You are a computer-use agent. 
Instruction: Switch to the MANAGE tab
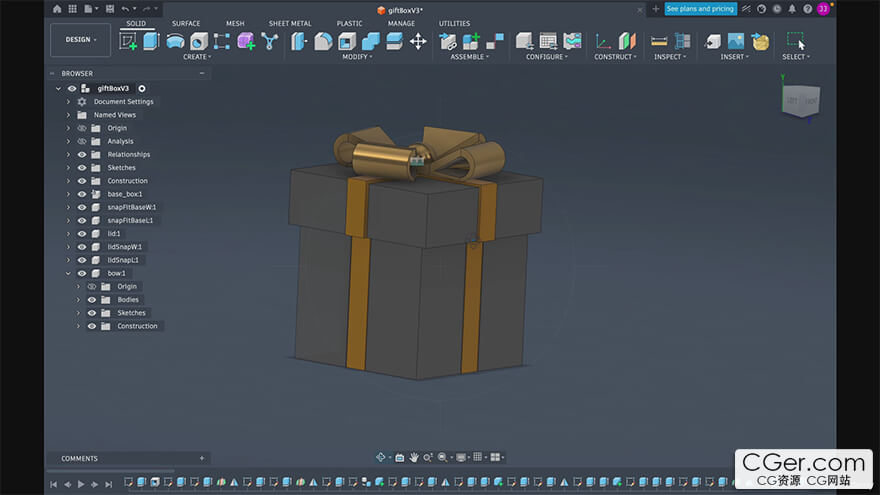click(401, 24)
